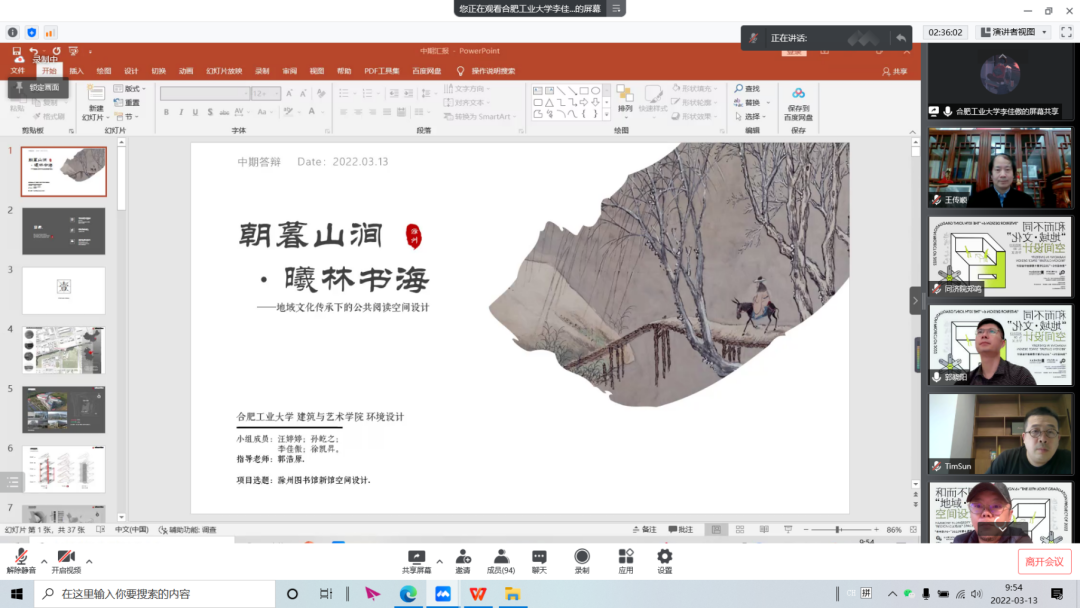Toggle Underline formatting in ribbon
Screen dimensions: 1080x608
pos(196,112)
